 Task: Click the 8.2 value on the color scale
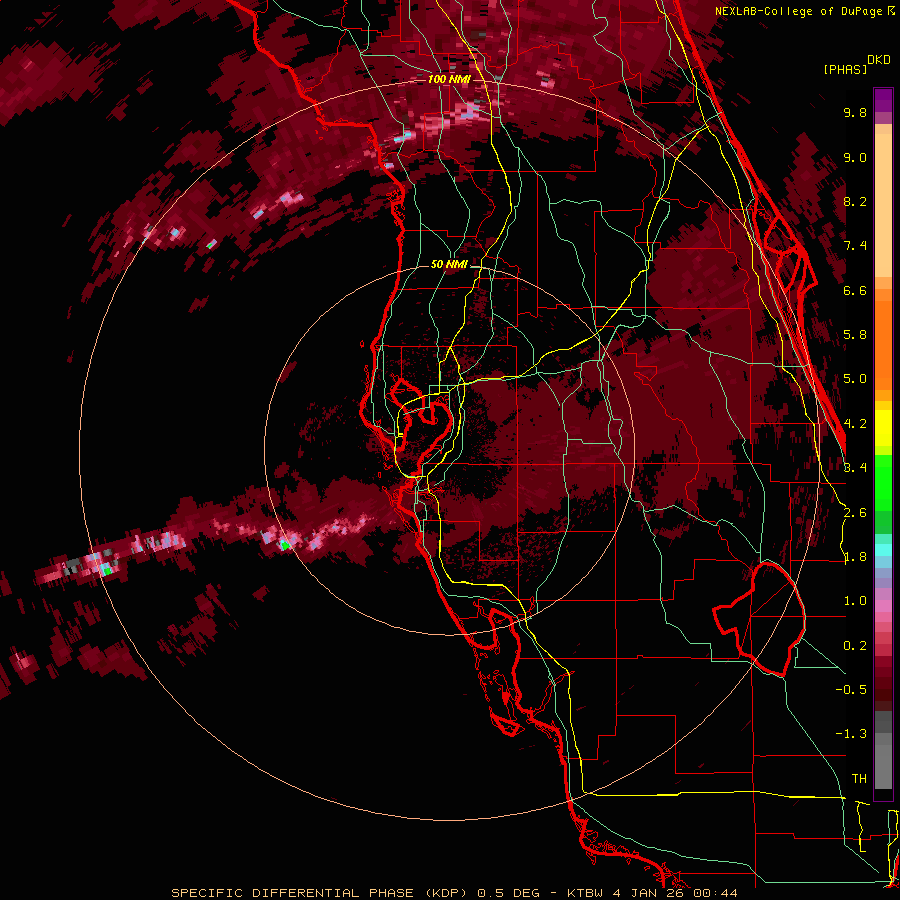855,201
